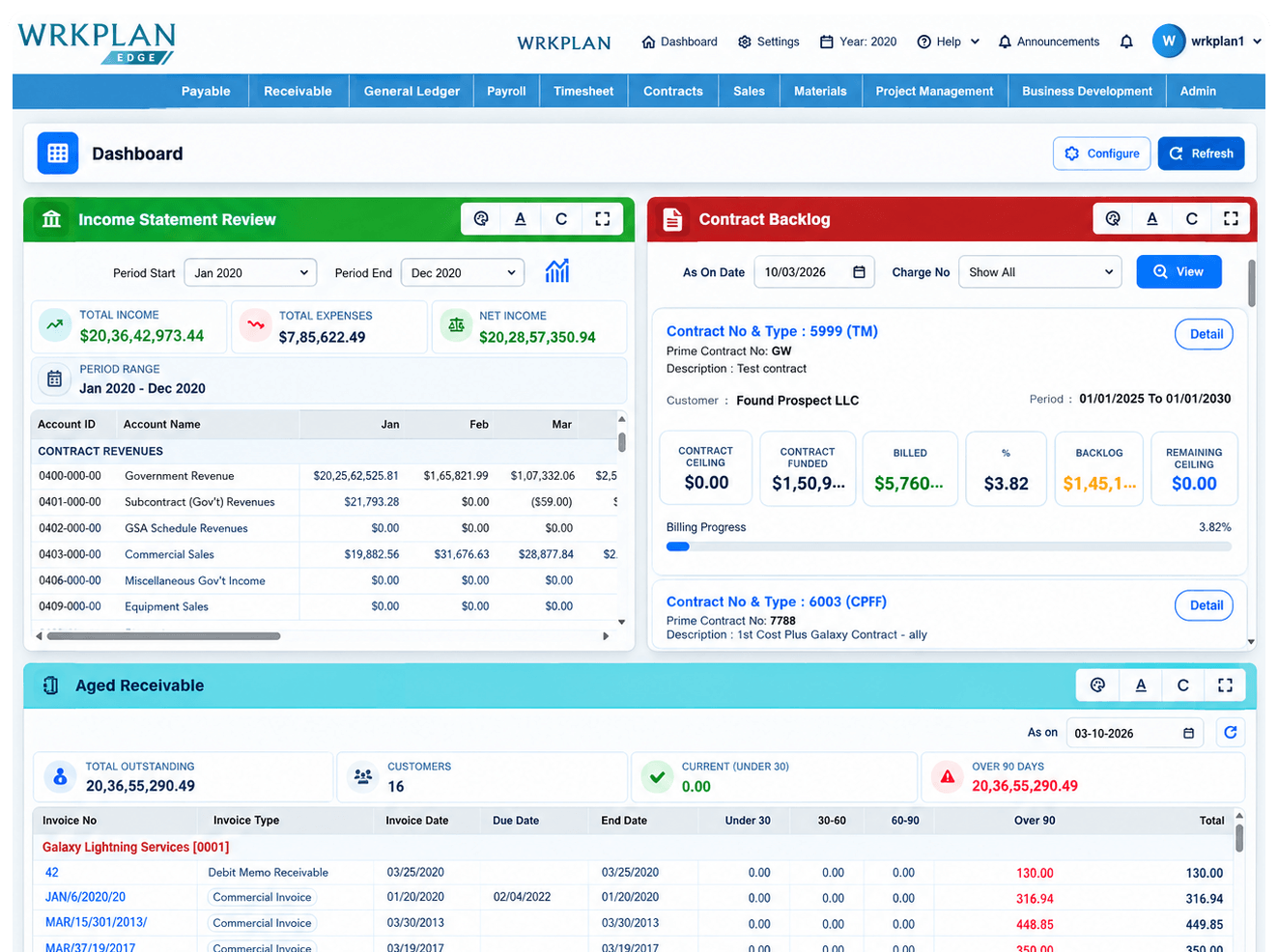Image resolution: width=1278 pixels, height=952 pixels.
Task: Open Detail for contract 5999 (TM)
Action: click(1206, 334)
